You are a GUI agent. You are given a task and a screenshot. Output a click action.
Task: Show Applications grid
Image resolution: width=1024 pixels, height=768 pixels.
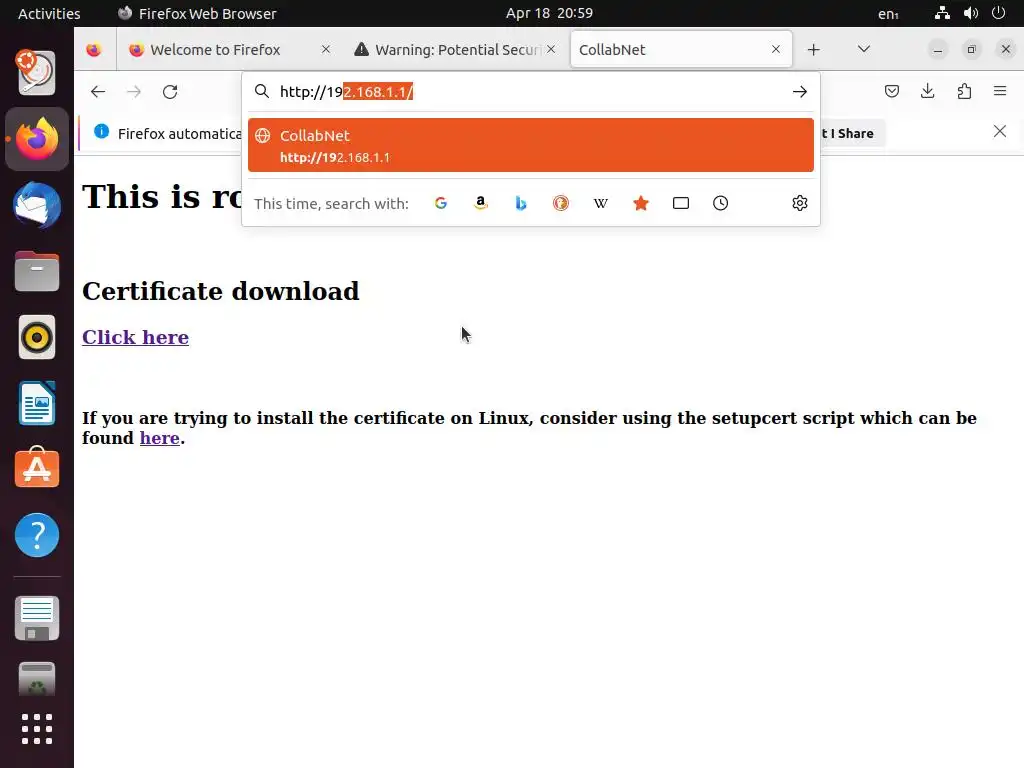point(37,729)
